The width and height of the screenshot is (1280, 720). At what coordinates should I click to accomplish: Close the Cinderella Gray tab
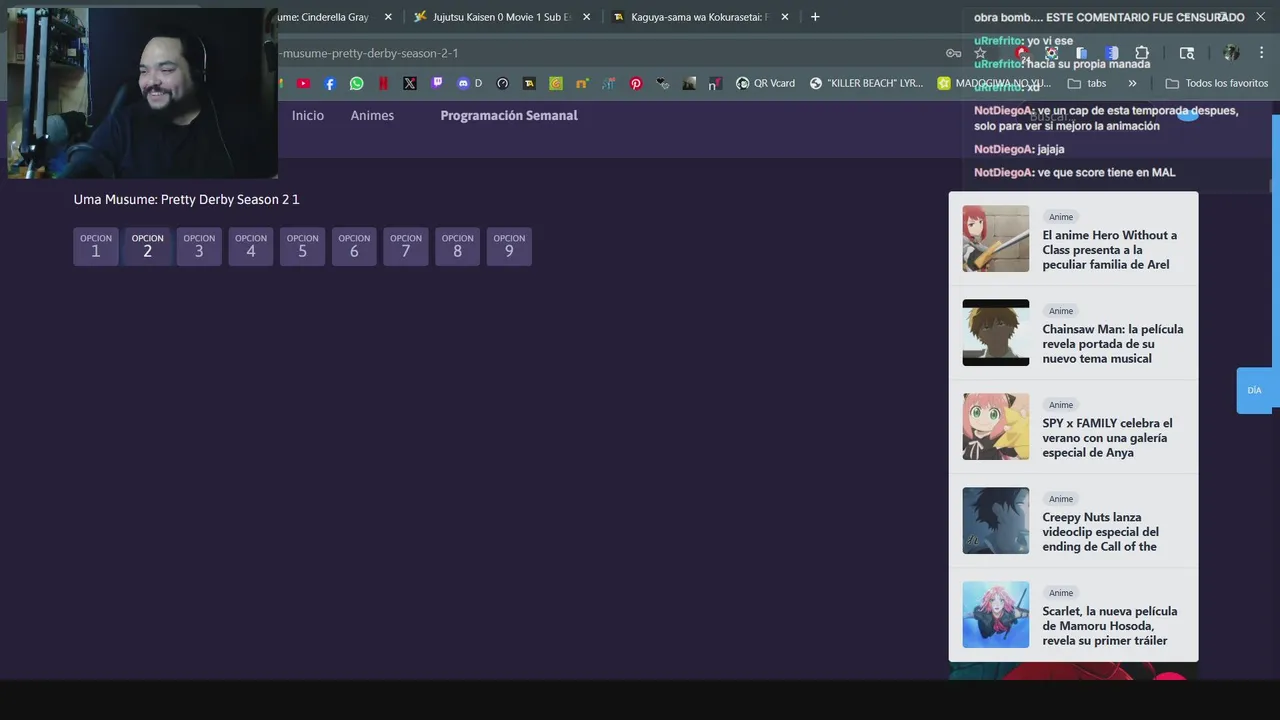[388, 17]
